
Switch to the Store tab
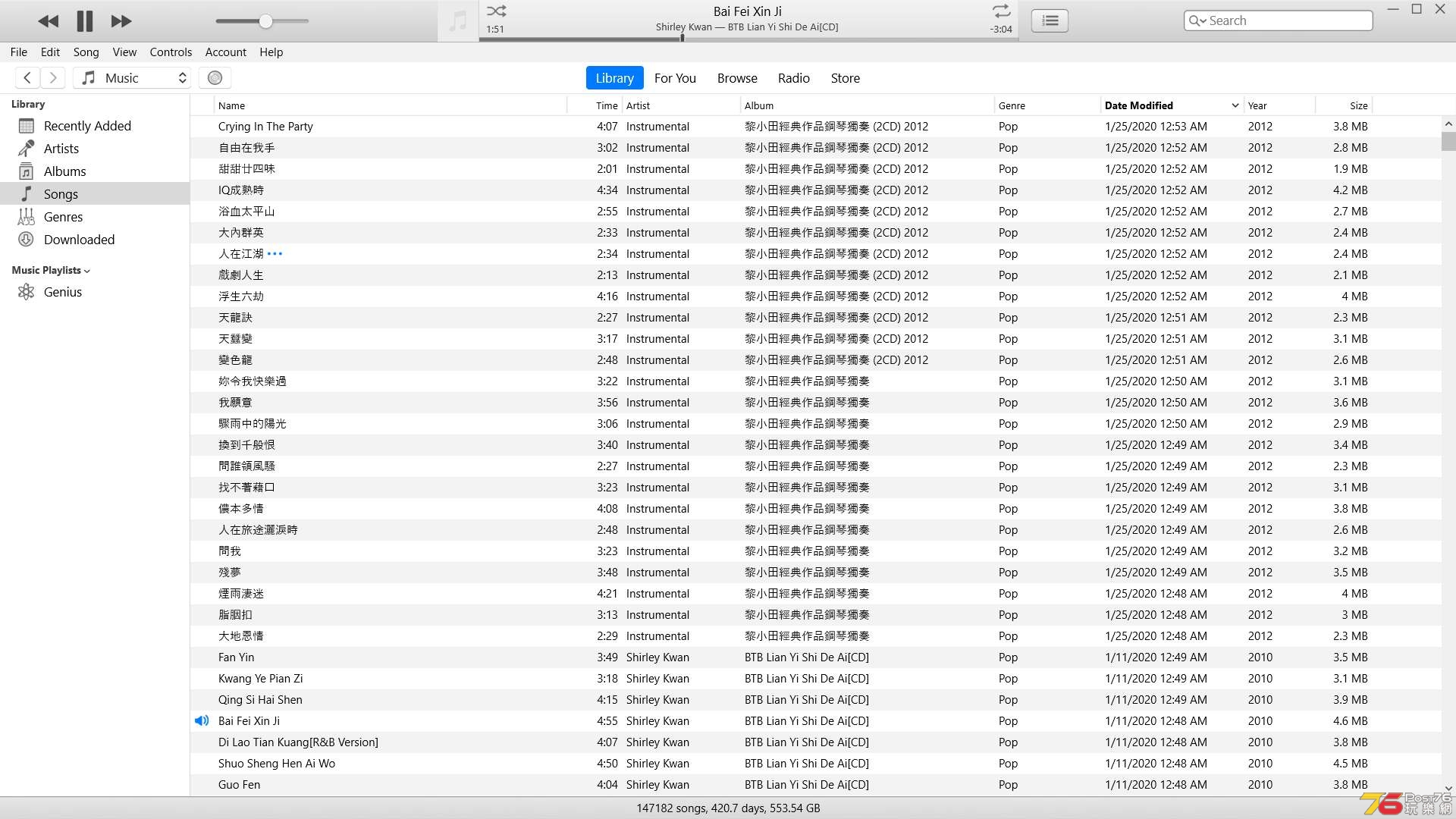[845, 78]
